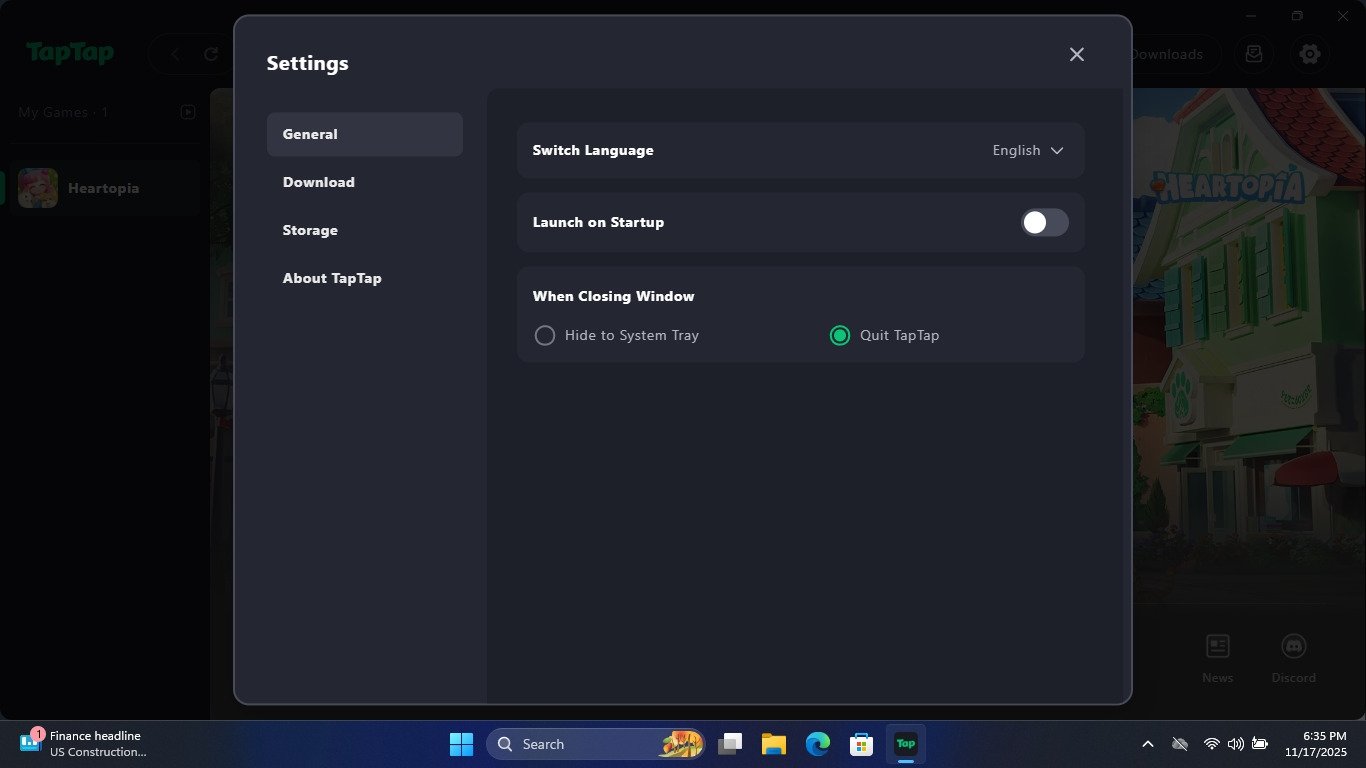1366x768 pixels.
Task: Click the TapTap logo
Action: (x=70, y=54)
